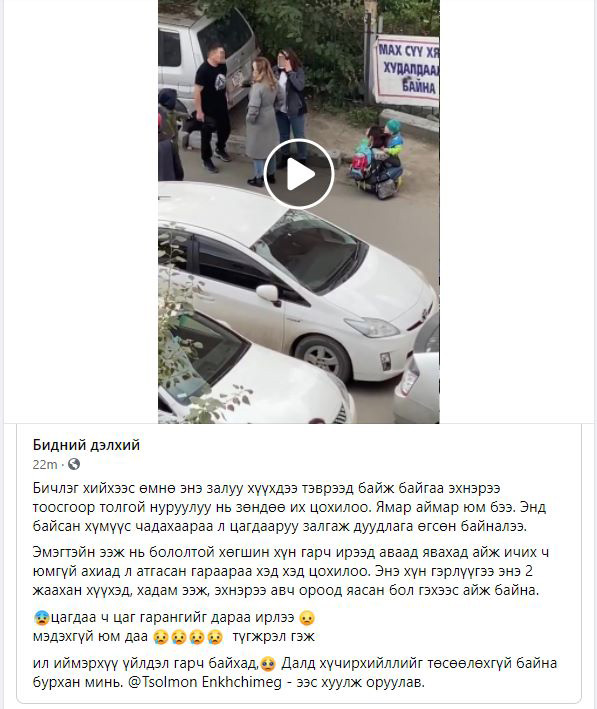The height and width of the screenshot is (709, 597).
Task: Click the first crying emoji after мэдэхгүй юм даа
Action: click(161, 637)
